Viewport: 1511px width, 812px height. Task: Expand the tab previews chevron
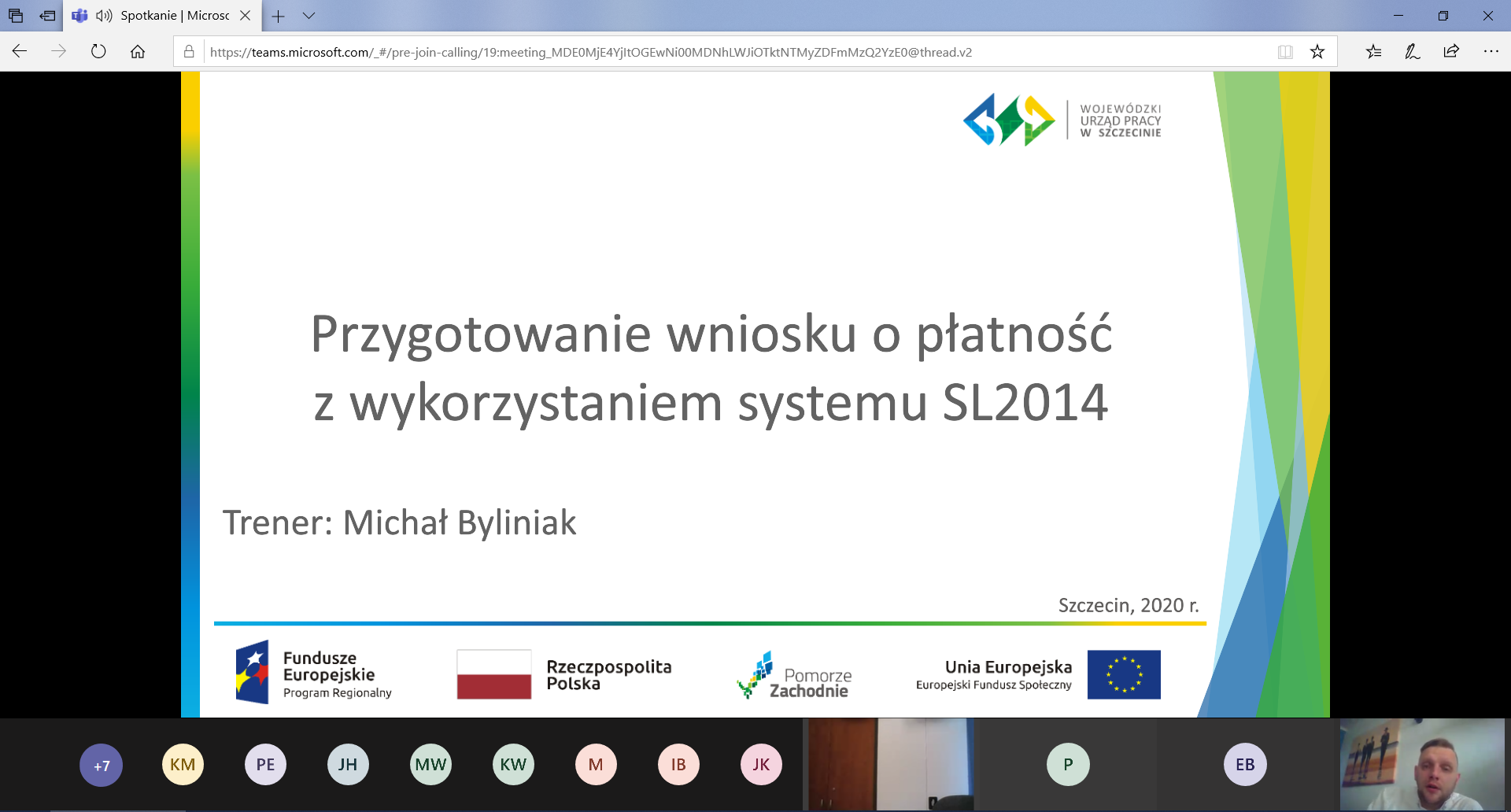[308, 16]
